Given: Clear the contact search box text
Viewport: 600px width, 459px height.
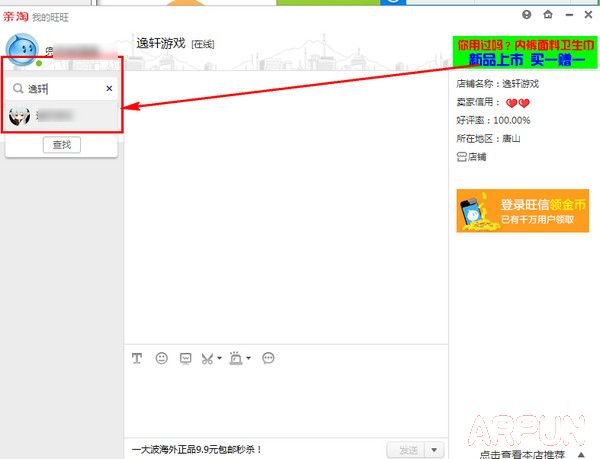Looking at the screenshot, I should click(110, 89).
